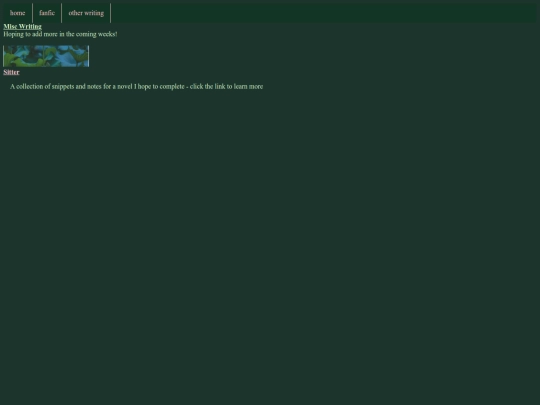Click 'click the link to learn more' text
Screen dimensions: 540x405
click(x=226, y=86)
